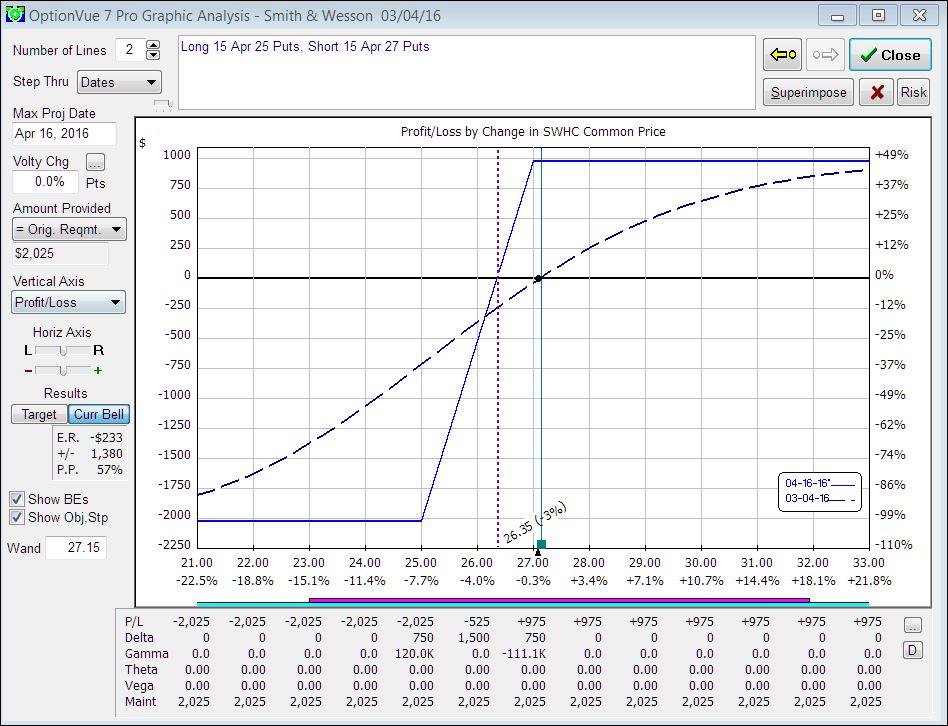948x726 pixels.
Task: Select the Curr Bell results toggle
Action: tap(99, 415)
